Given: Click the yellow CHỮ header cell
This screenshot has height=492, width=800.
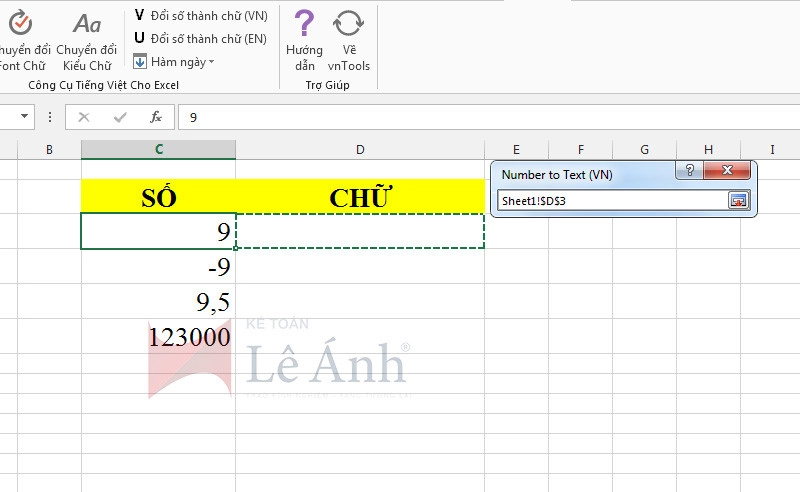Looking at the screenshot, I should 360,196.
